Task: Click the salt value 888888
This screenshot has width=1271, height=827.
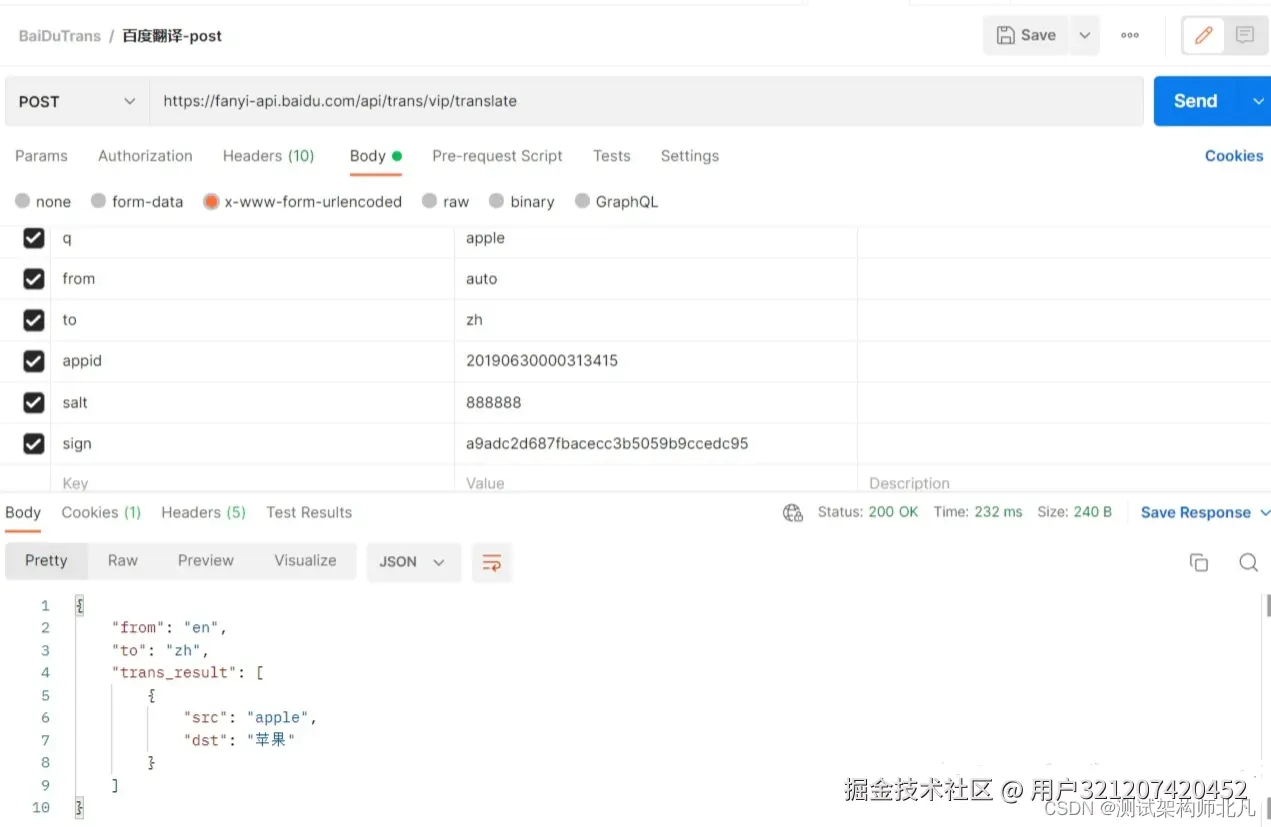Action: pyautogui.click(x=493, y=402)
